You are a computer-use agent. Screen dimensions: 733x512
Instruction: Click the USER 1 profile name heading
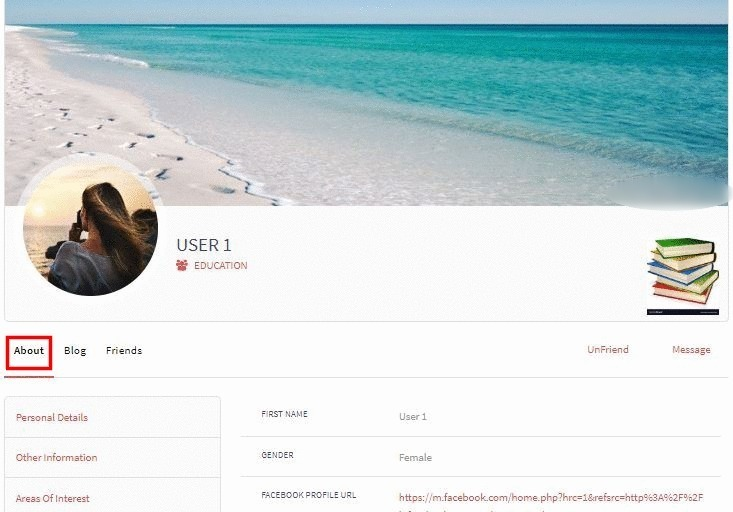204,245
